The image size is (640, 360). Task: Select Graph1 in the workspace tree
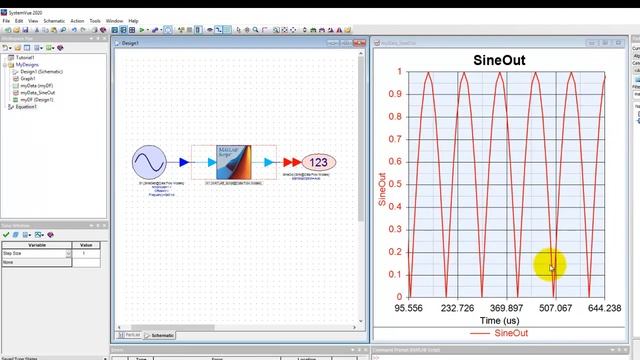(28, 78)
